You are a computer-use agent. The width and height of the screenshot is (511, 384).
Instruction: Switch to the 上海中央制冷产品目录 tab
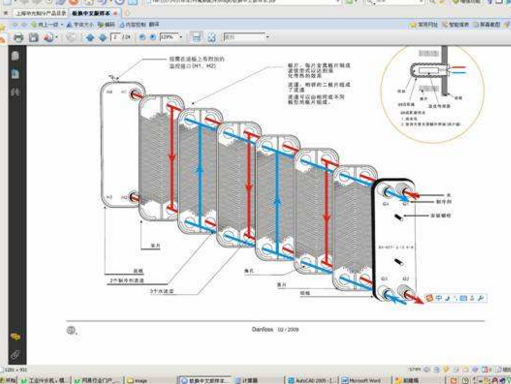tap(41, 14)
